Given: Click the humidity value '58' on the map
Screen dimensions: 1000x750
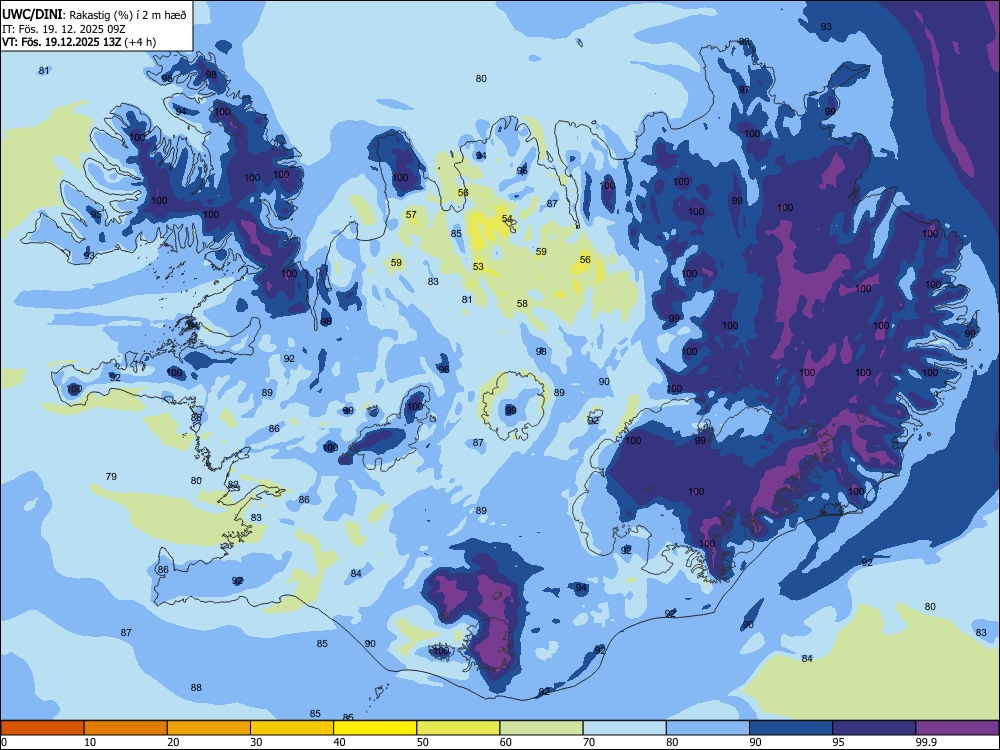Looking at the screenshot, I should pyautogui.click(x=522, y=304).
